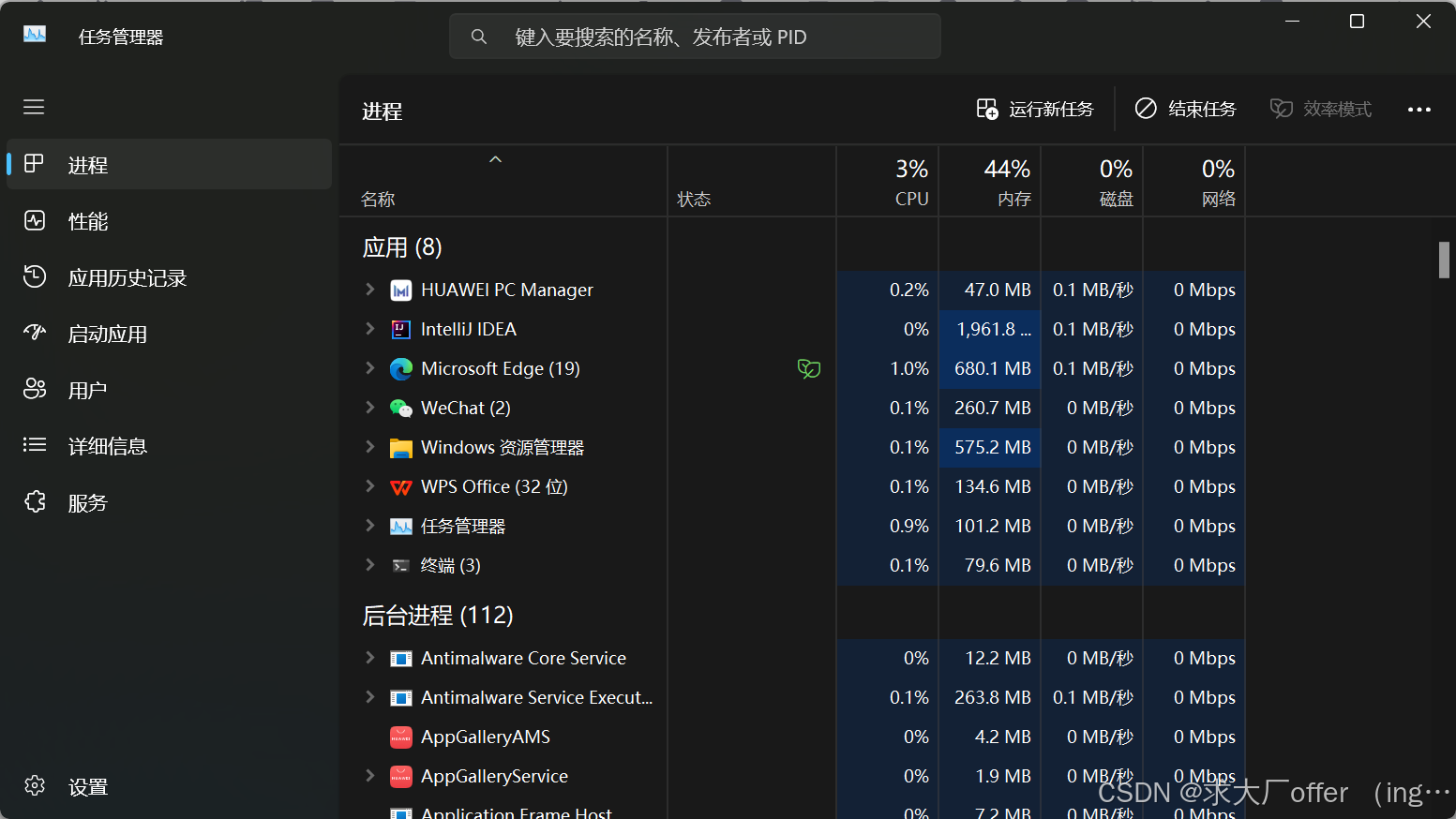Click the Antimalware Core Service icon
The width and height of the screenshot is (1456, 819).
click(x=401, y=659)
